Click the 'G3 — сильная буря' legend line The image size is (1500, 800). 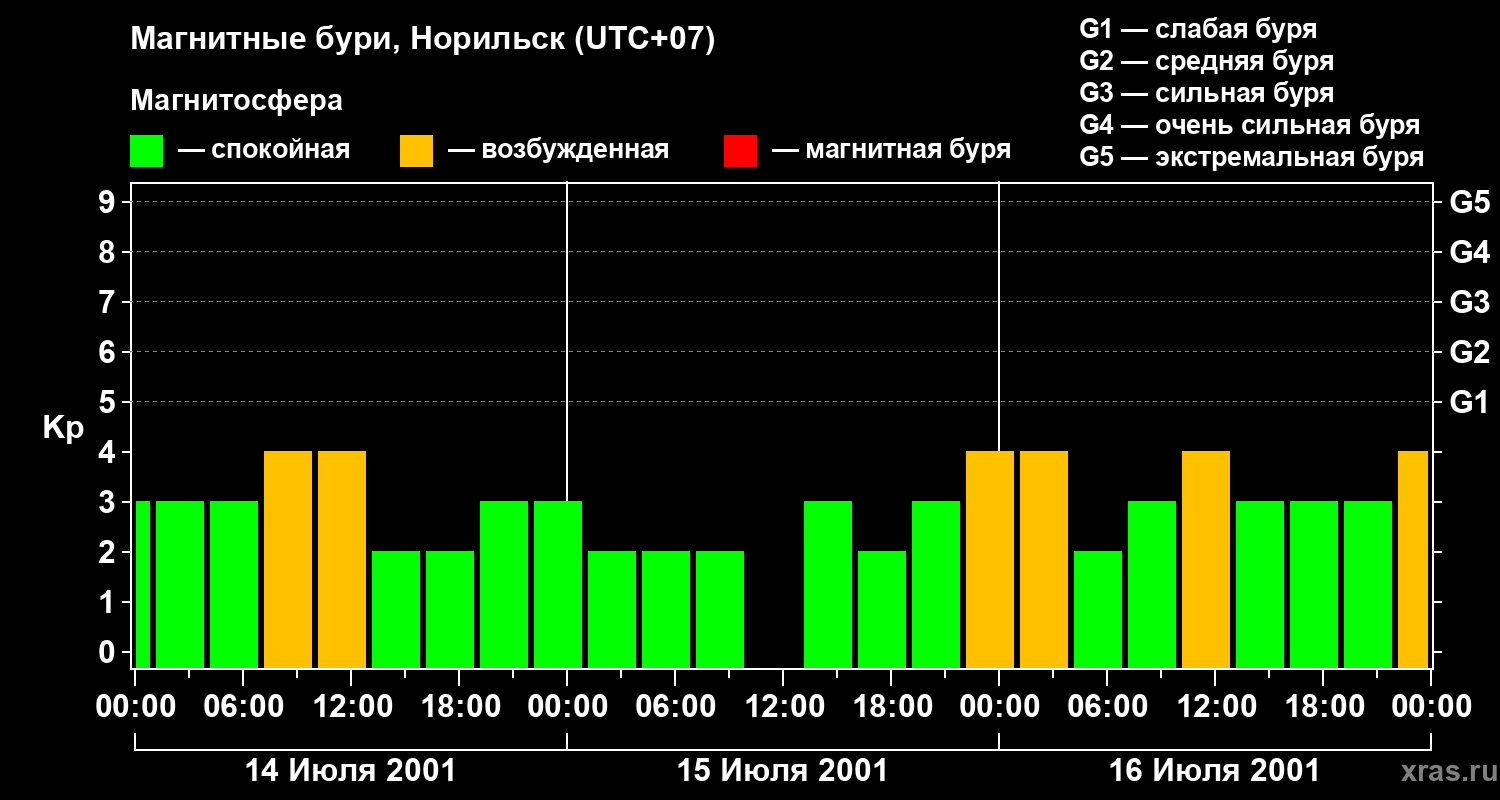coord(1206,93)
